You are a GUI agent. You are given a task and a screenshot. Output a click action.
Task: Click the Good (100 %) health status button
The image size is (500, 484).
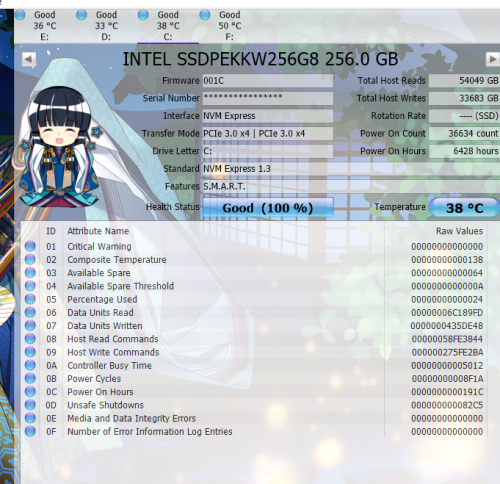[x=268, y=208]
